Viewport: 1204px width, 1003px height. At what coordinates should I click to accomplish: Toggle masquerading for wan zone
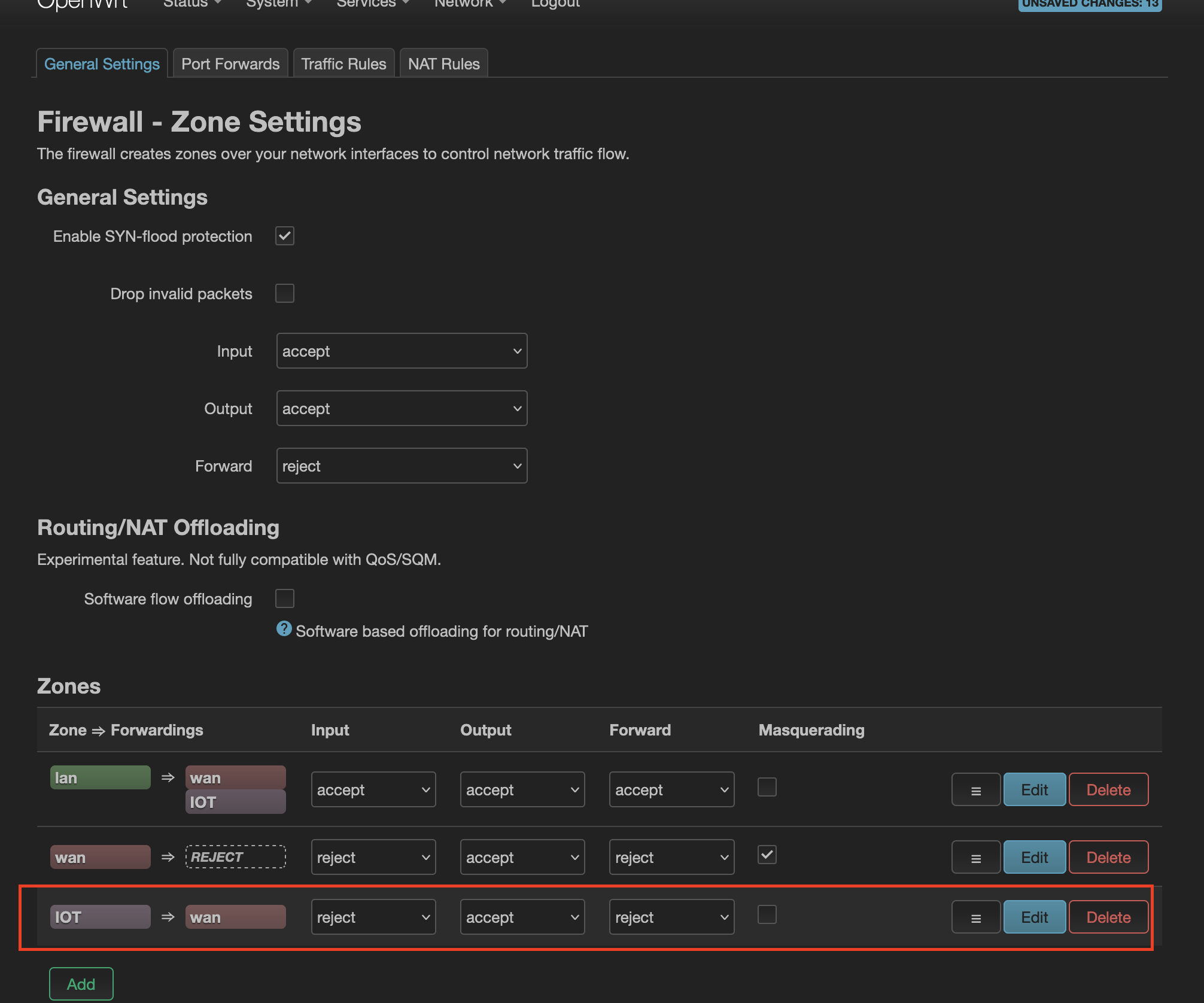click(767, 855)
